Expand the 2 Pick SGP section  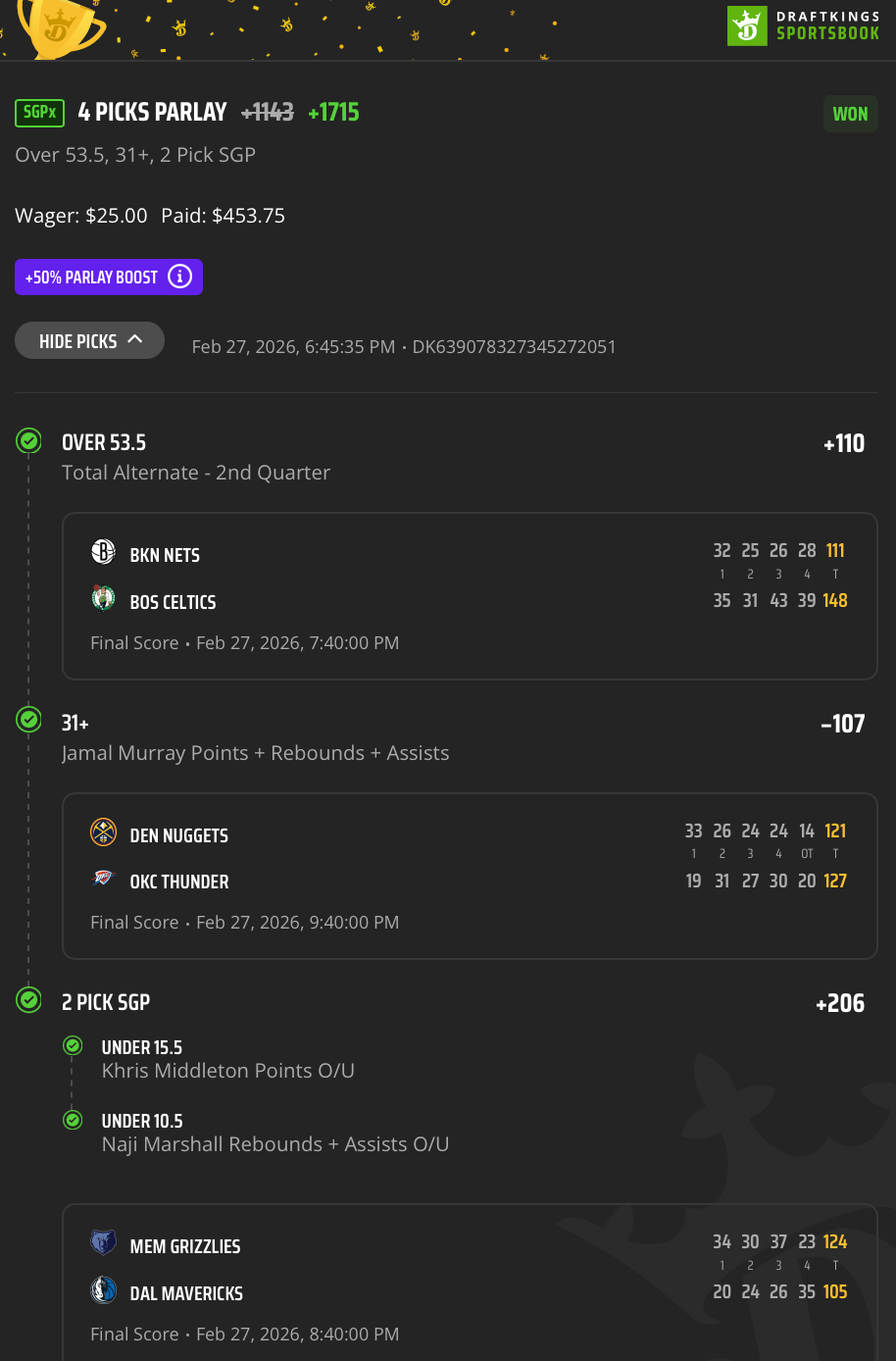(x=28, y=1000)
